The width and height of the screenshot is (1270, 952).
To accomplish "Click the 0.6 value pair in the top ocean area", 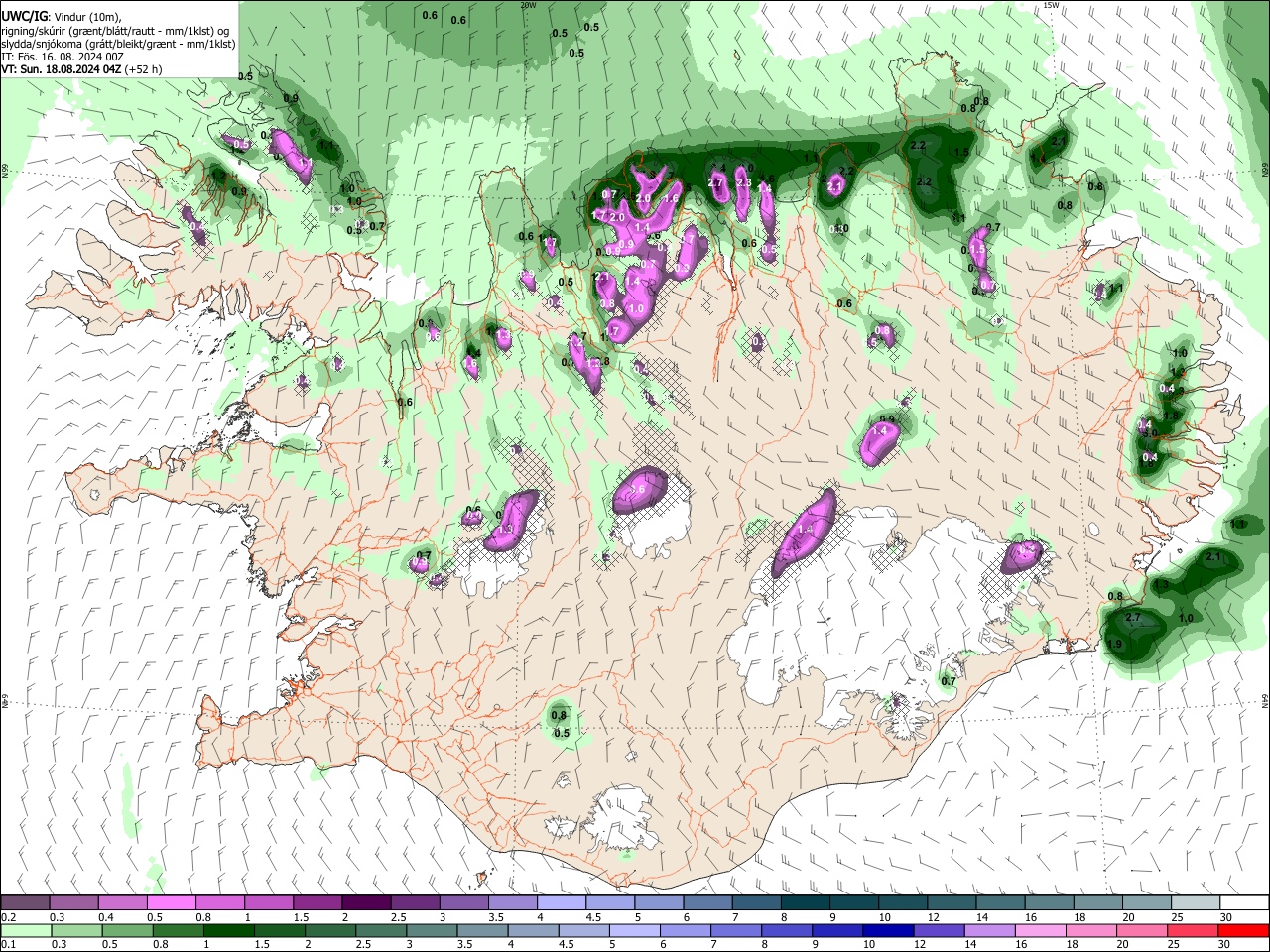I will (444, 17).
